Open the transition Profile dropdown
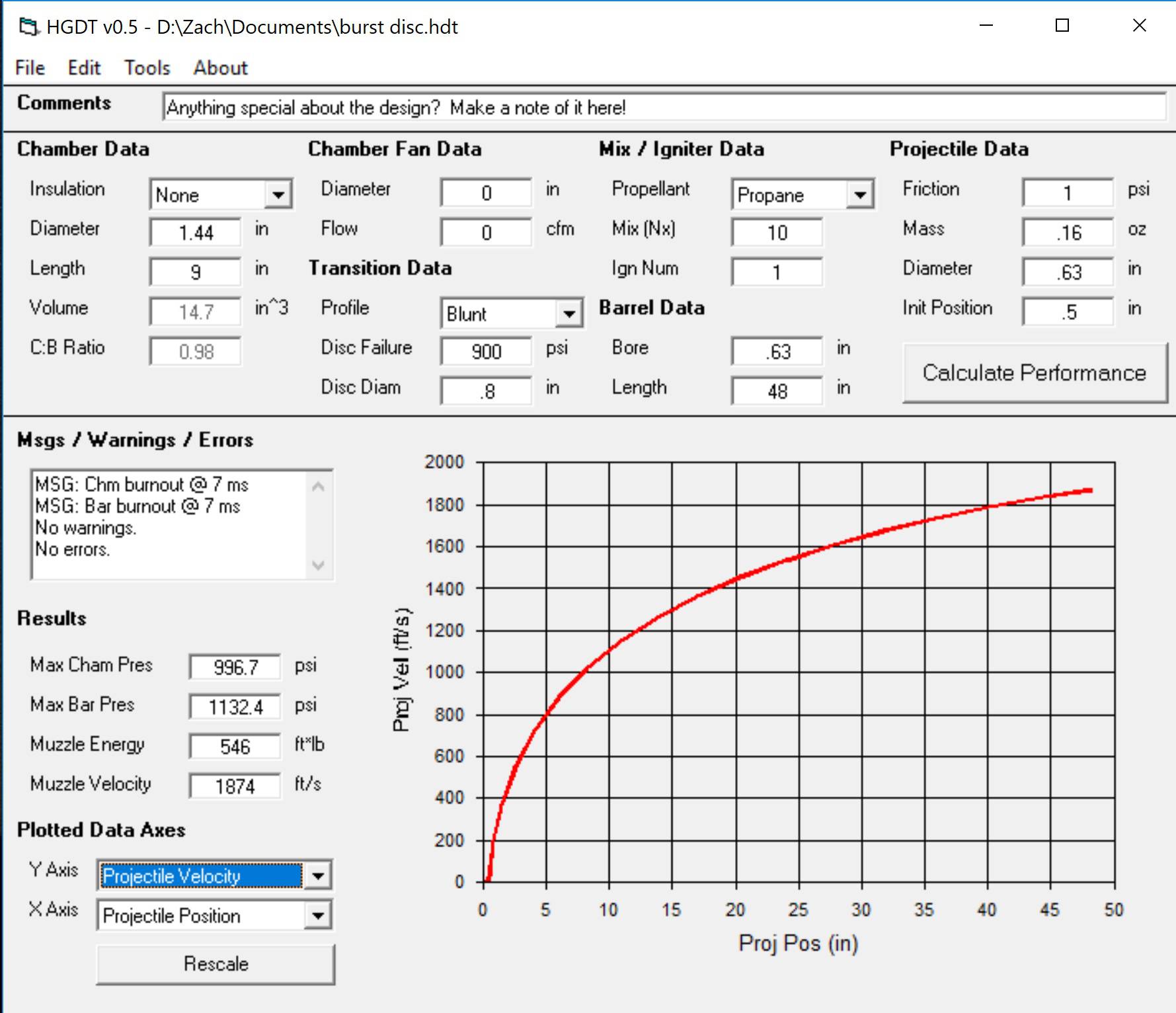The width and height of the screenshot is (1176, 1013). pos(569,314)
